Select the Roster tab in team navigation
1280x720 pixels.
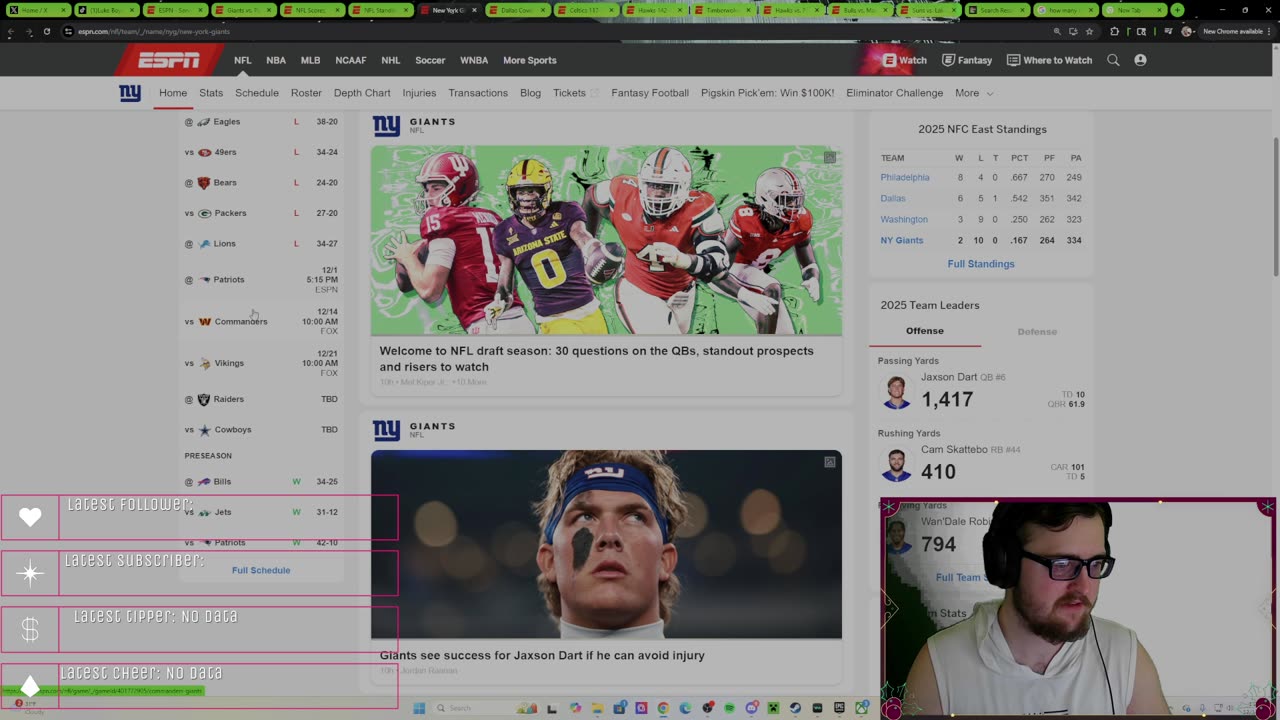[x=306, y=93]
